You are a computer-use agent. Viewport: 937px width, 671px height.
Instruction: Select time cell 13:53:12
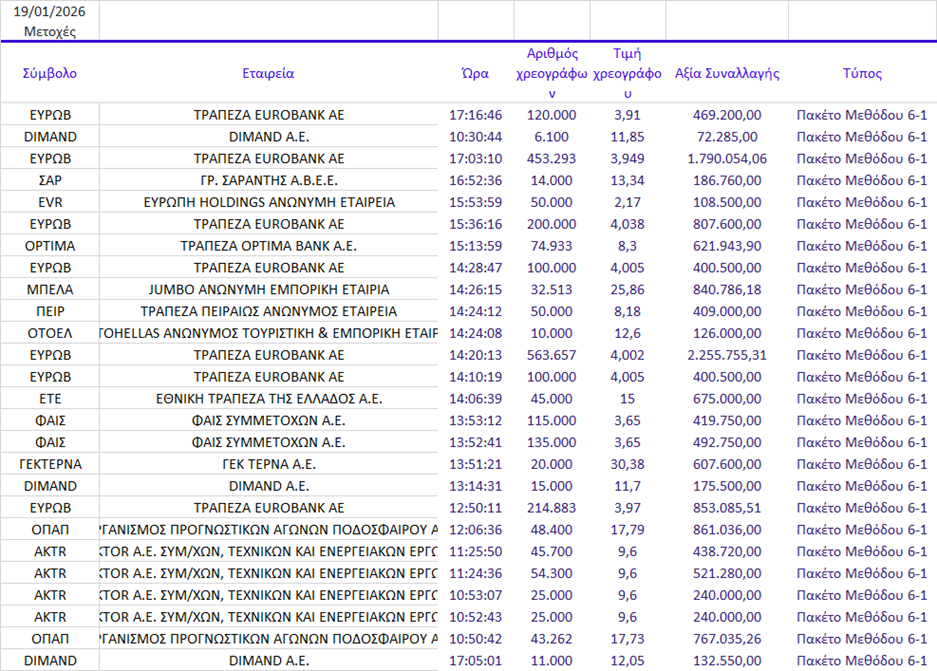coord(476,421)
